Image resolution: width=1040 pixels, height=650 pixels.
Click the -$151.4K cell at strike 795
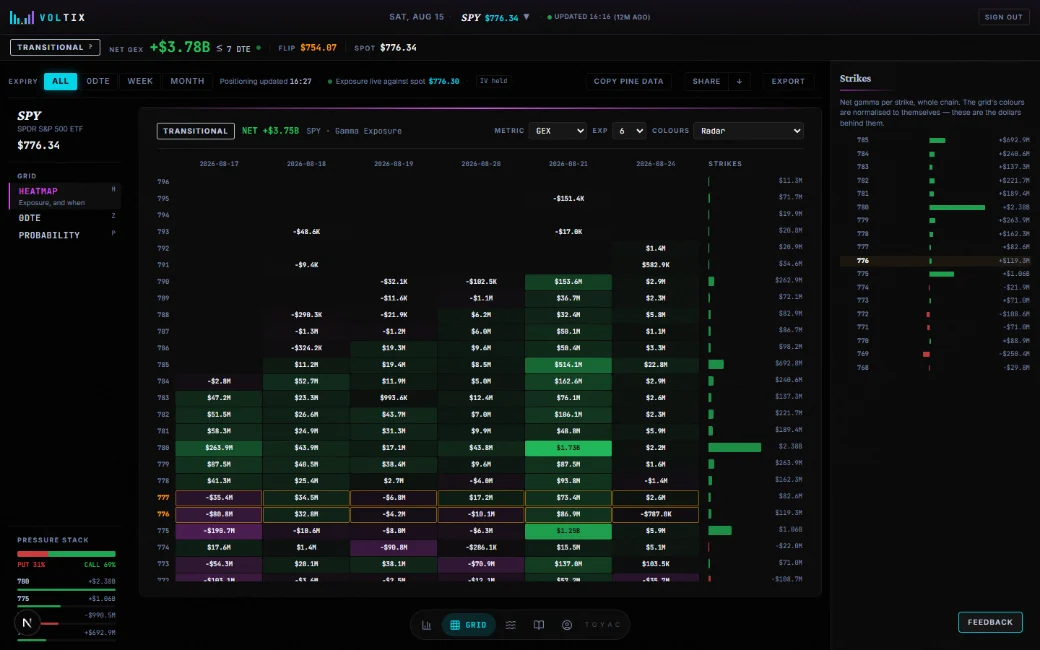tap(568, 198)
